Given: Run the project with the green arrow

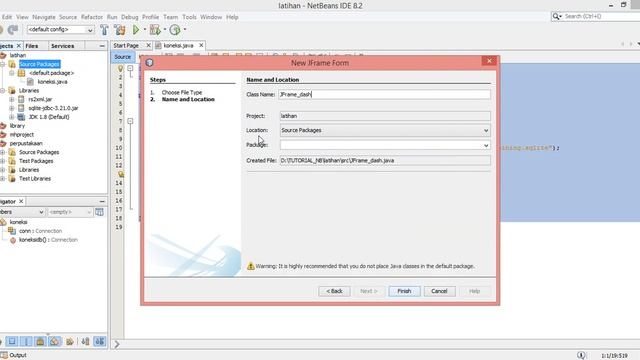Looking at the screenshot, I should [x=136, y=29].
